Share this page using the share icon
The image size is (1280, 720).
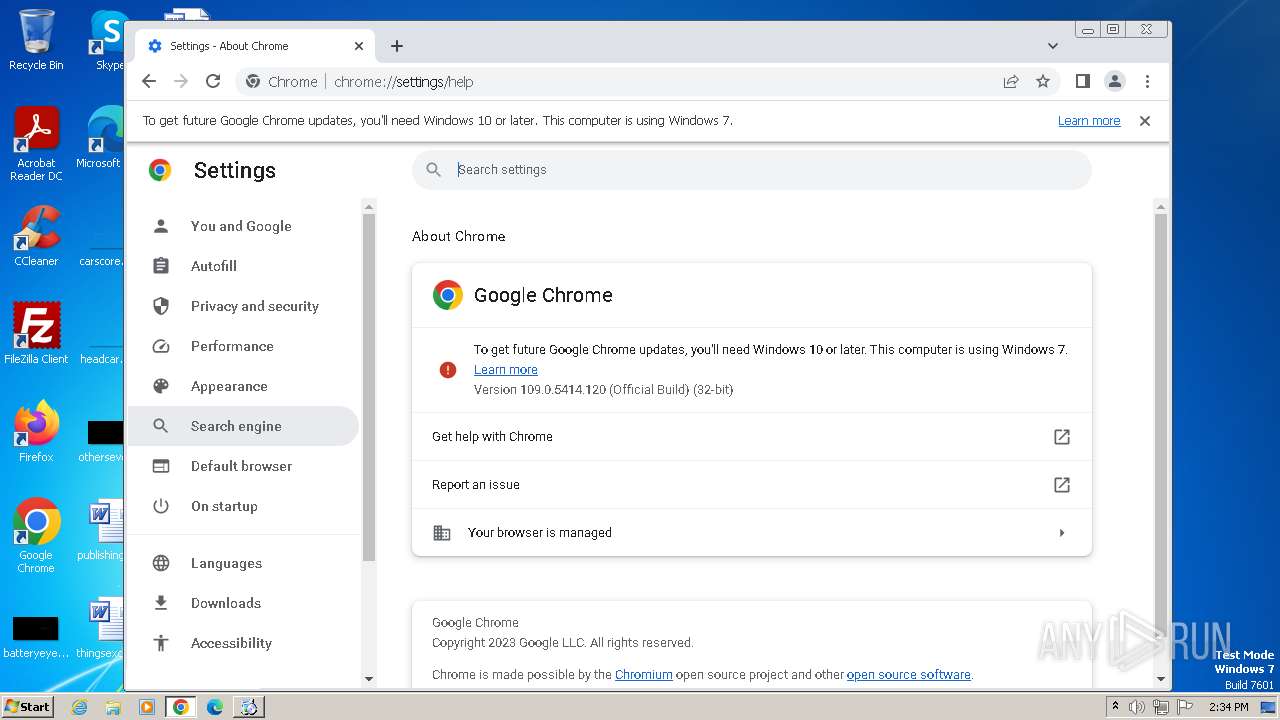[1011, 82]
